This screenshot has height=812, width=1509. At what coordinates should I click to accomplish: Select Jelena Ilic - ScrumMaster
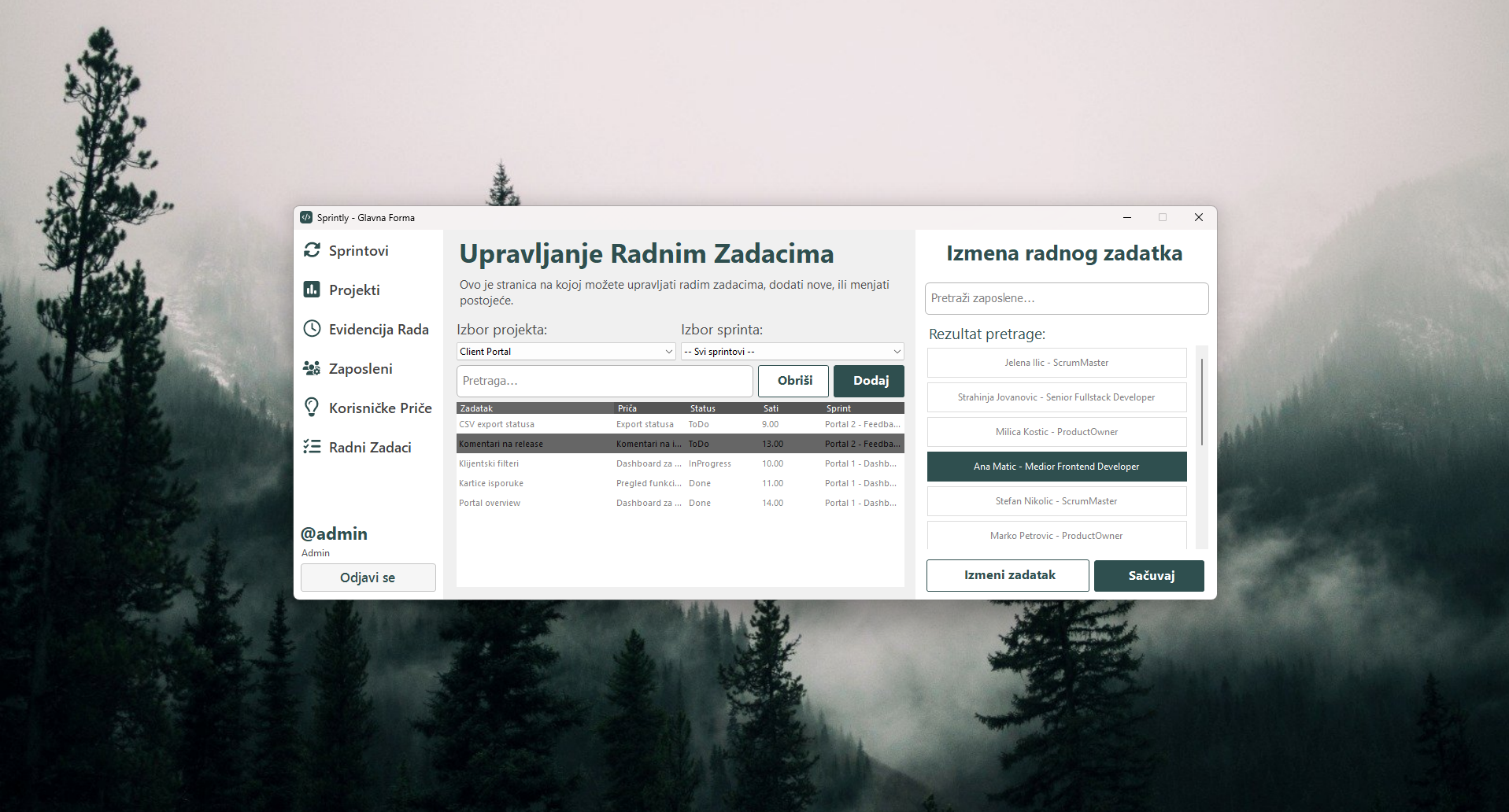point(1056,363)
